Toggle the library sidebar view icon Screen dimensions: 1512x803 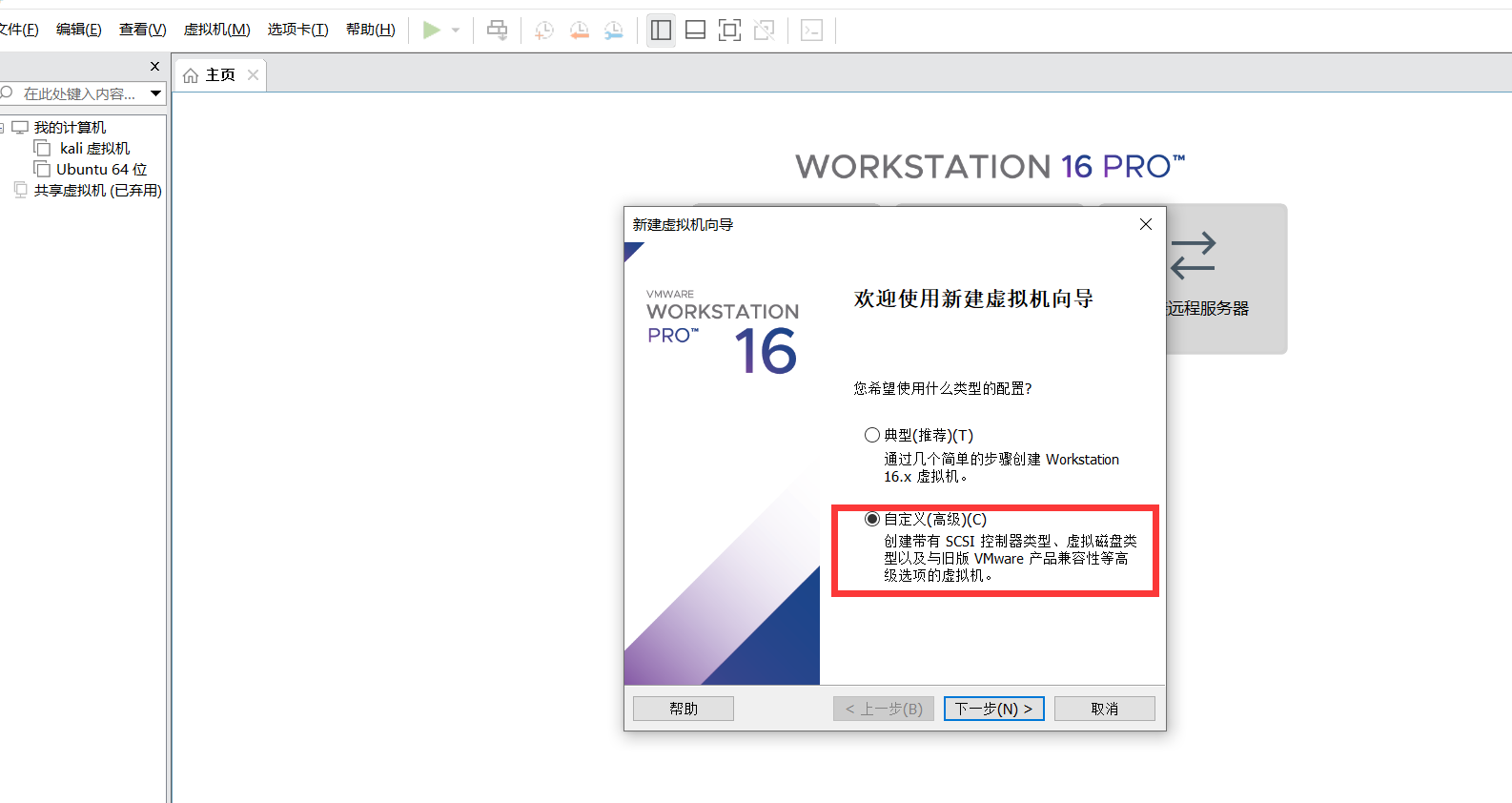pyautogui.click(x=661, y=30)
